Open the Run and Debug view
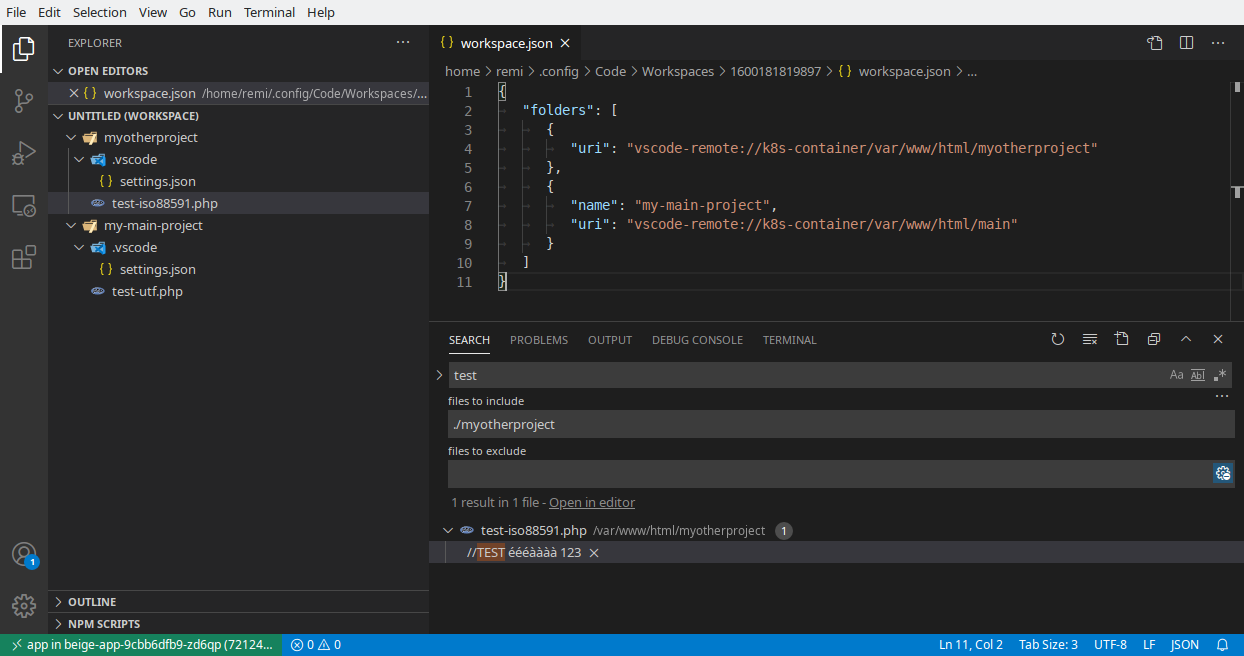The height and width of the screenshot is (656, 1244). (x=24, y=153)
